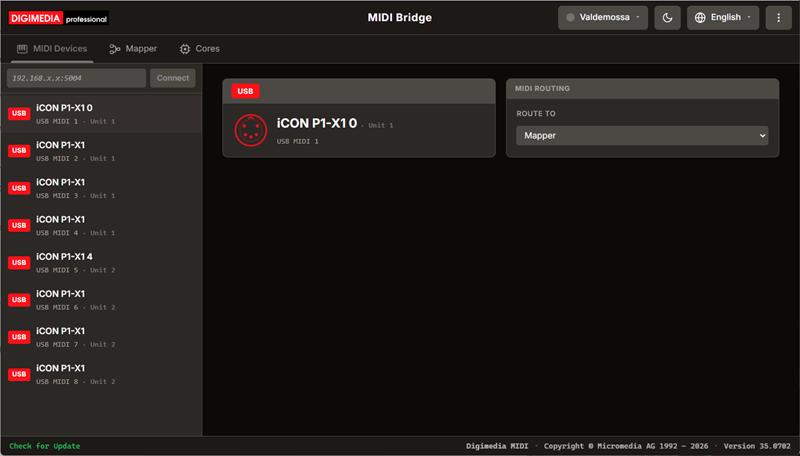Toggle dark mode with moon icon
This screenshot has height=456, width=800.
[667, 18]
